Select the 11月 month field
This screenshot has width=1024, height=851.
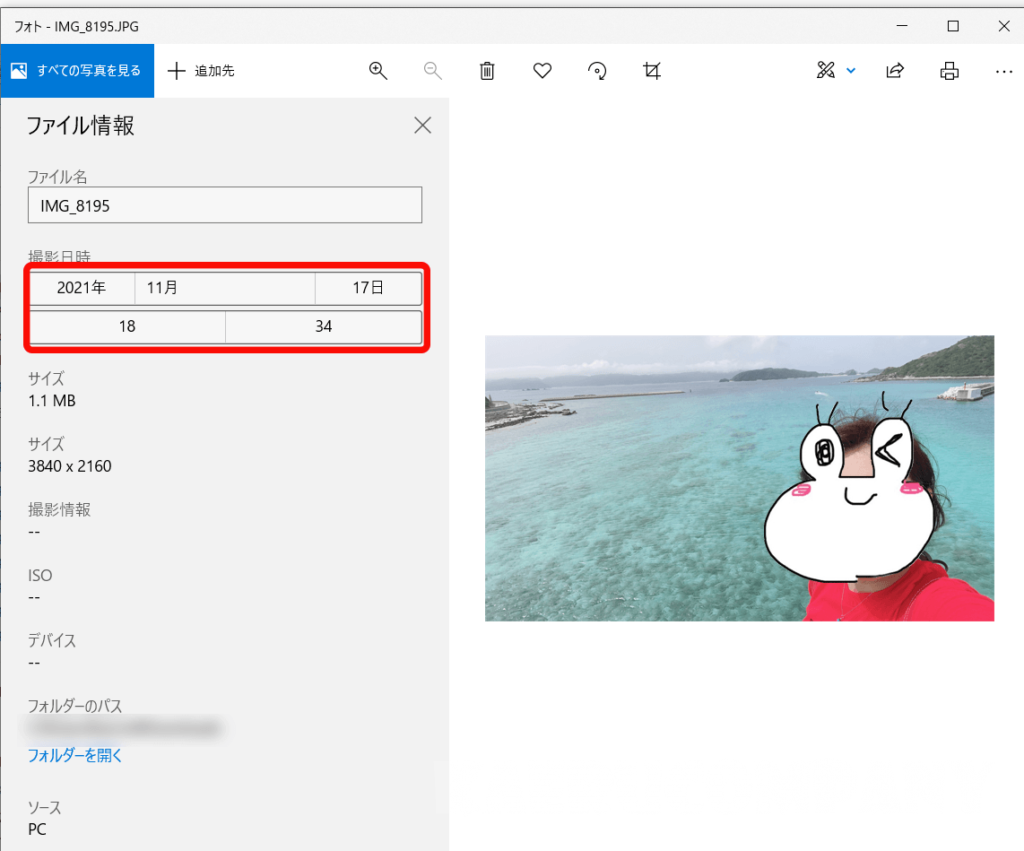tap(225, 288)
